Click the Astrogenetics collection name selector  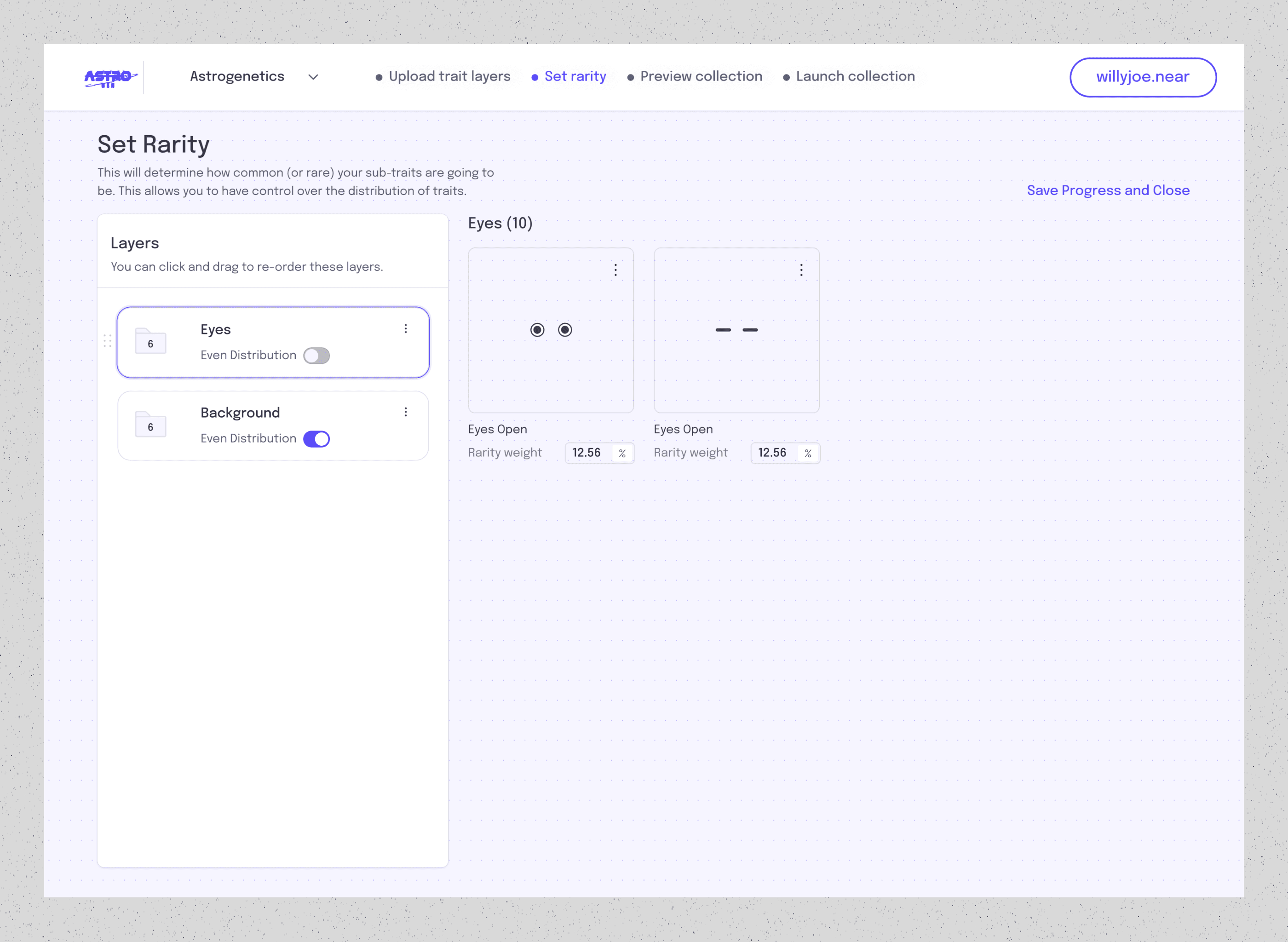236,76
